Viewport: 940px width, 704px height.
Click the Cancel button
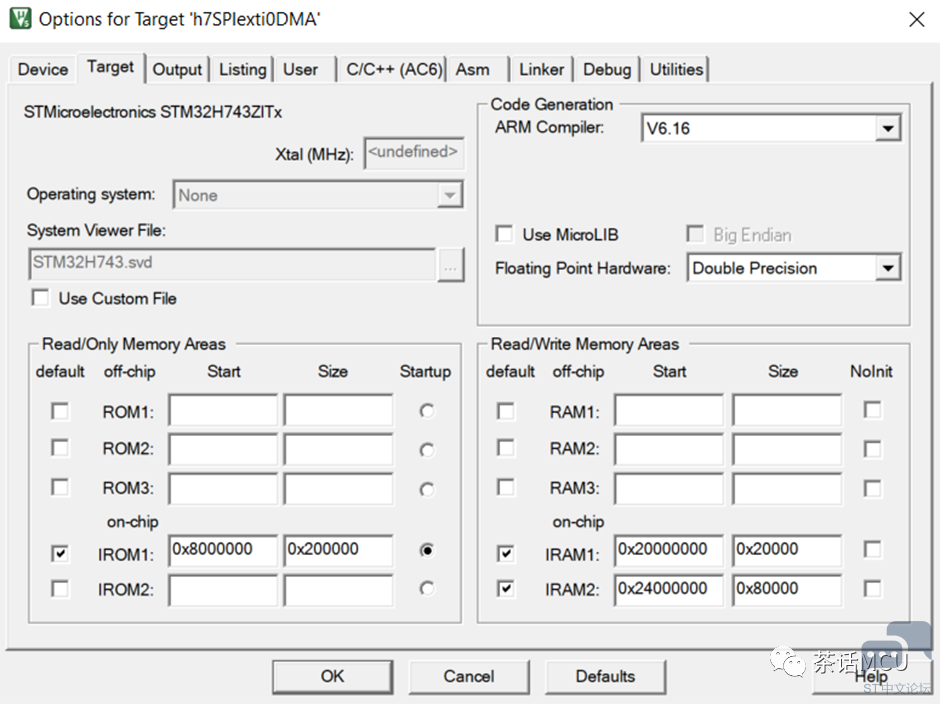[x=469, y=676]
